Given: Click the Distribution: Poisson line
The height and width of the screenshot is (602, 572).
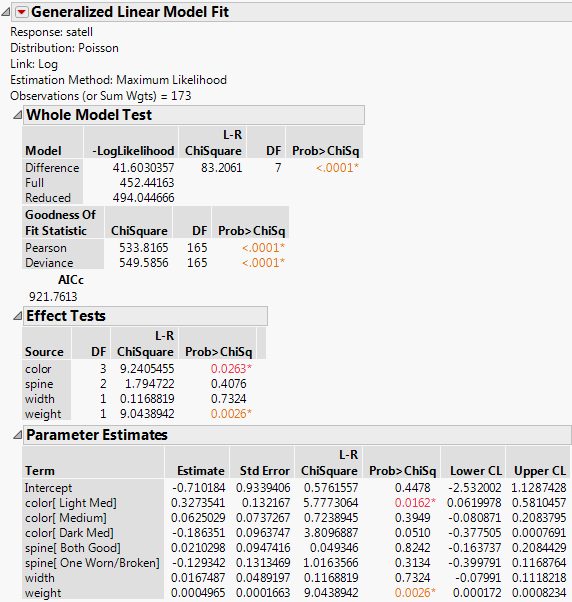Looking at the screenshot, I should pos(64,48).
